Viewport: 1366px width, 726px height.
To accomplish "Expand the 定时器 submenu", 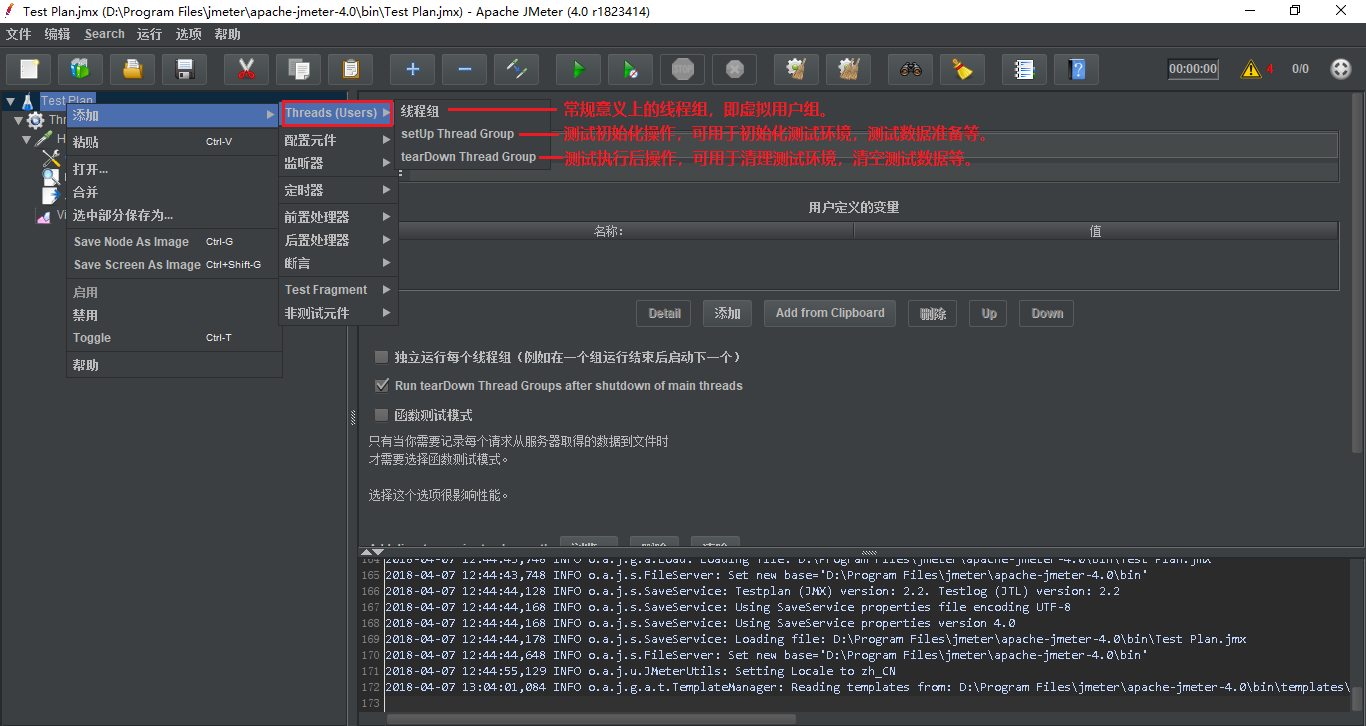I will tap(338, 190).
